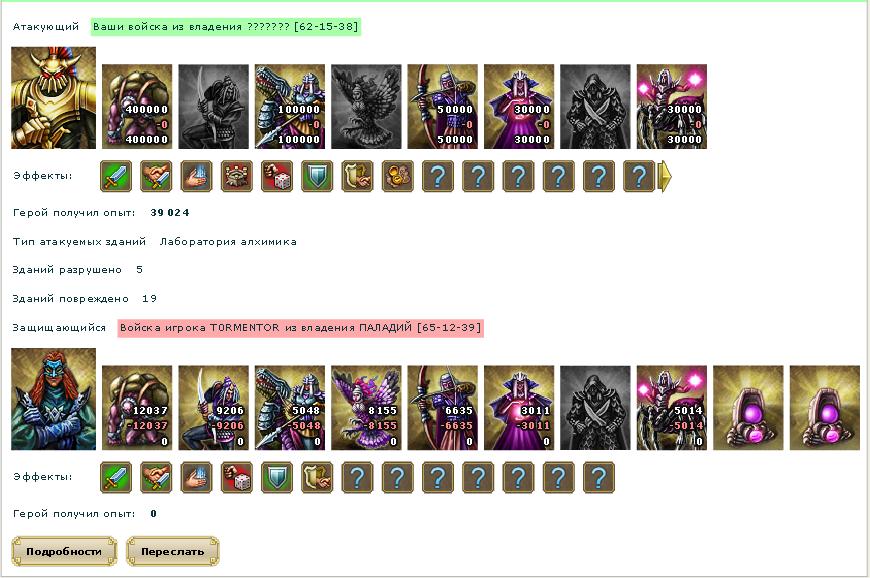870x578 pixels.
Task: Expand attacker effects with the yellow arrow
Action: coord(665,176)
